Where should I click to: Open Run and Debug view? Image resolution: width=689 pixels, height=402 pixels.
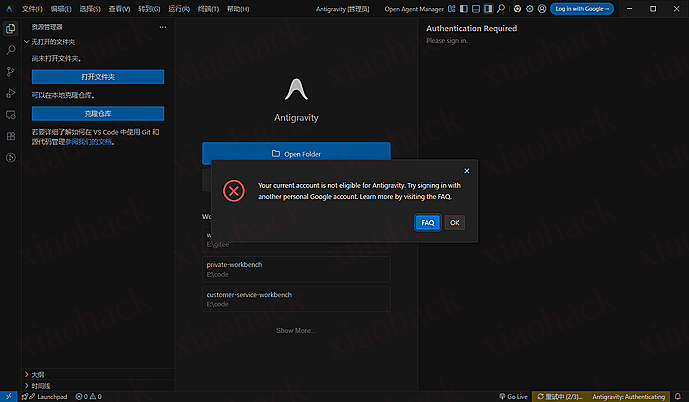pos(10,93)
